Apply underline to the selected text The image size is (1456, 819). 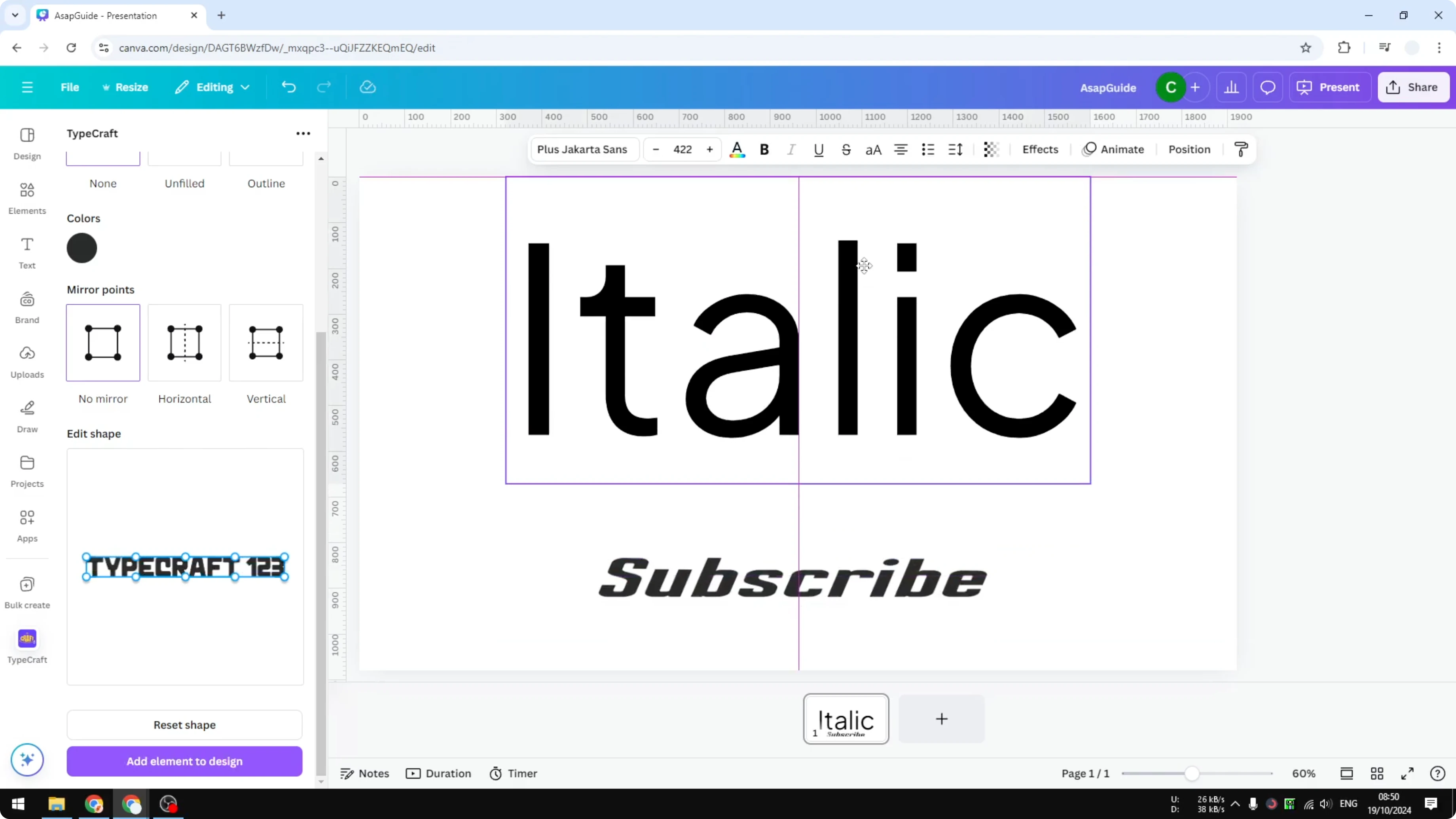819,149
